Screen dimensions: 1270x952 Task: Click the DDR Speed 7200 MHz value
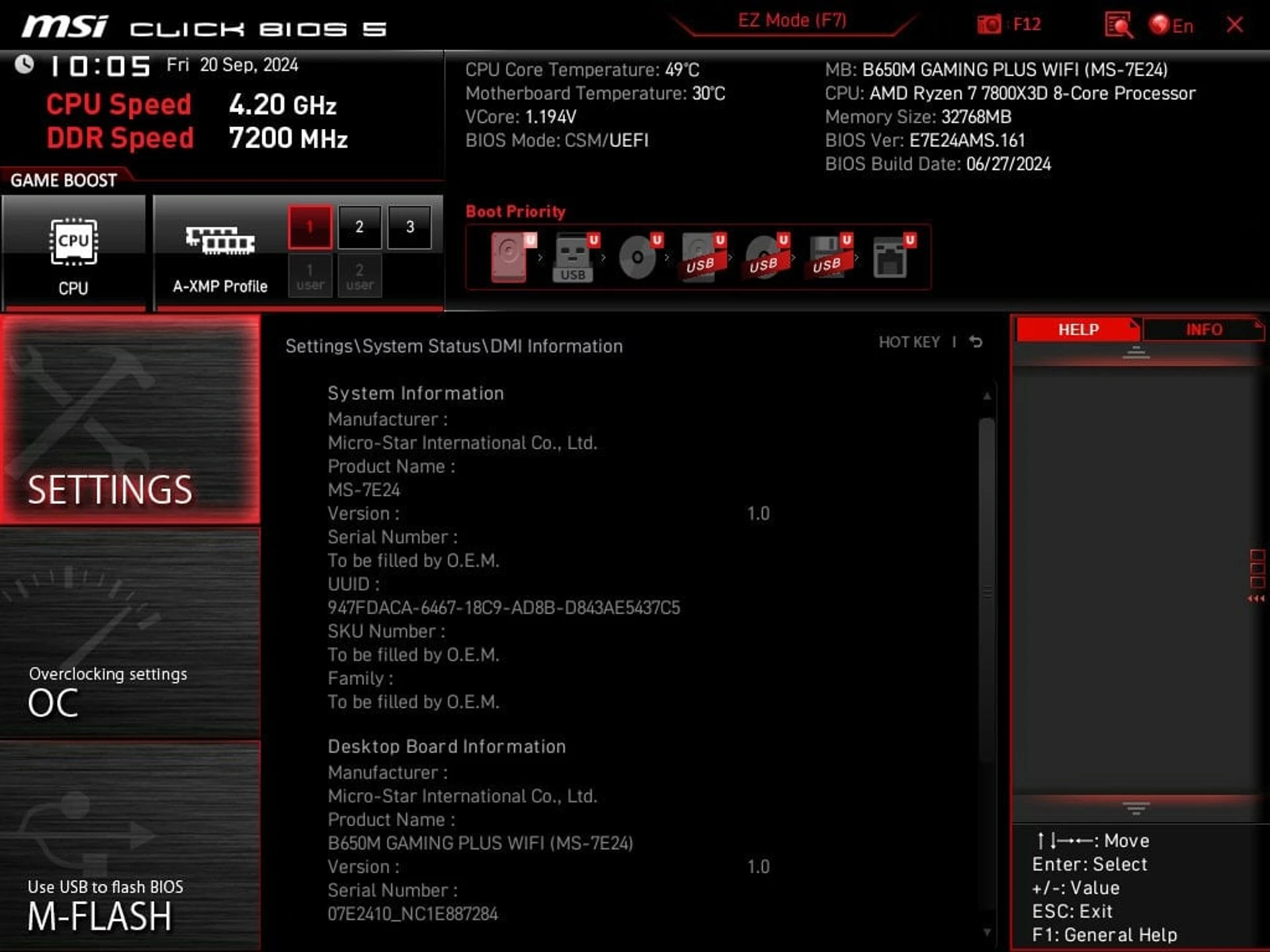click(x=288, y=138)
